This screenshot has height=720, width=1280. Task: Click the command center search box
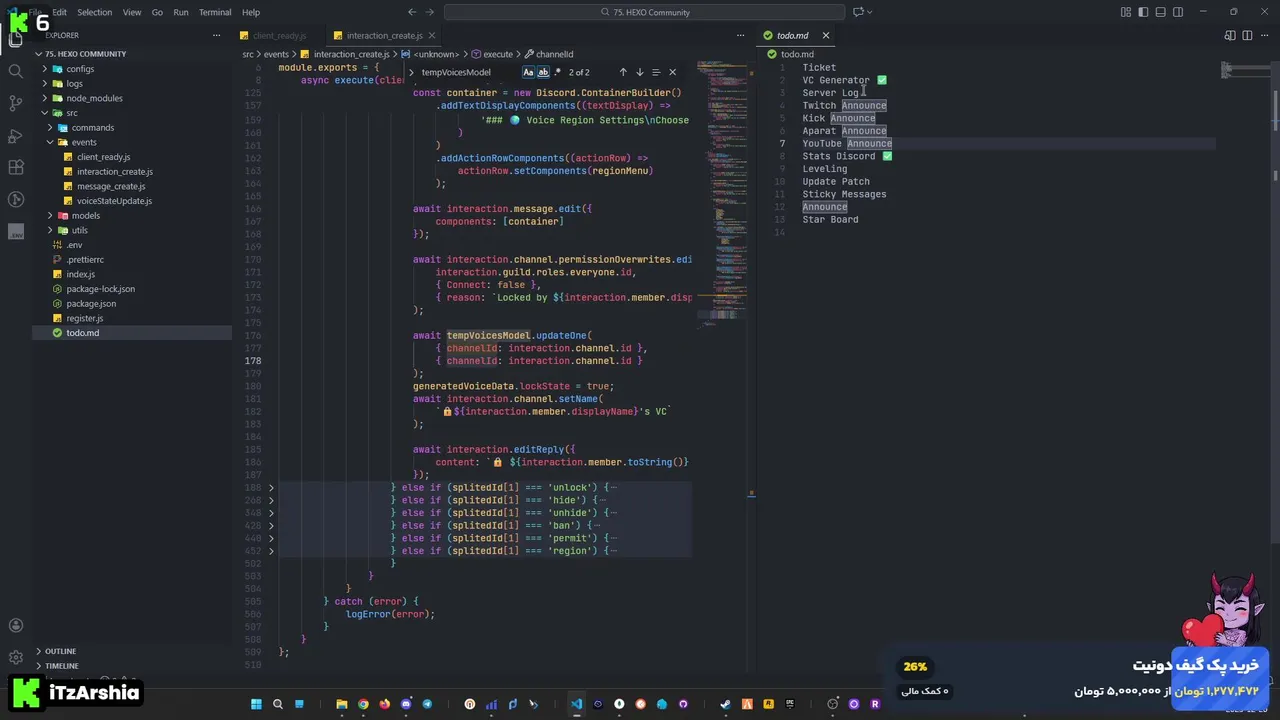(645, 12)
